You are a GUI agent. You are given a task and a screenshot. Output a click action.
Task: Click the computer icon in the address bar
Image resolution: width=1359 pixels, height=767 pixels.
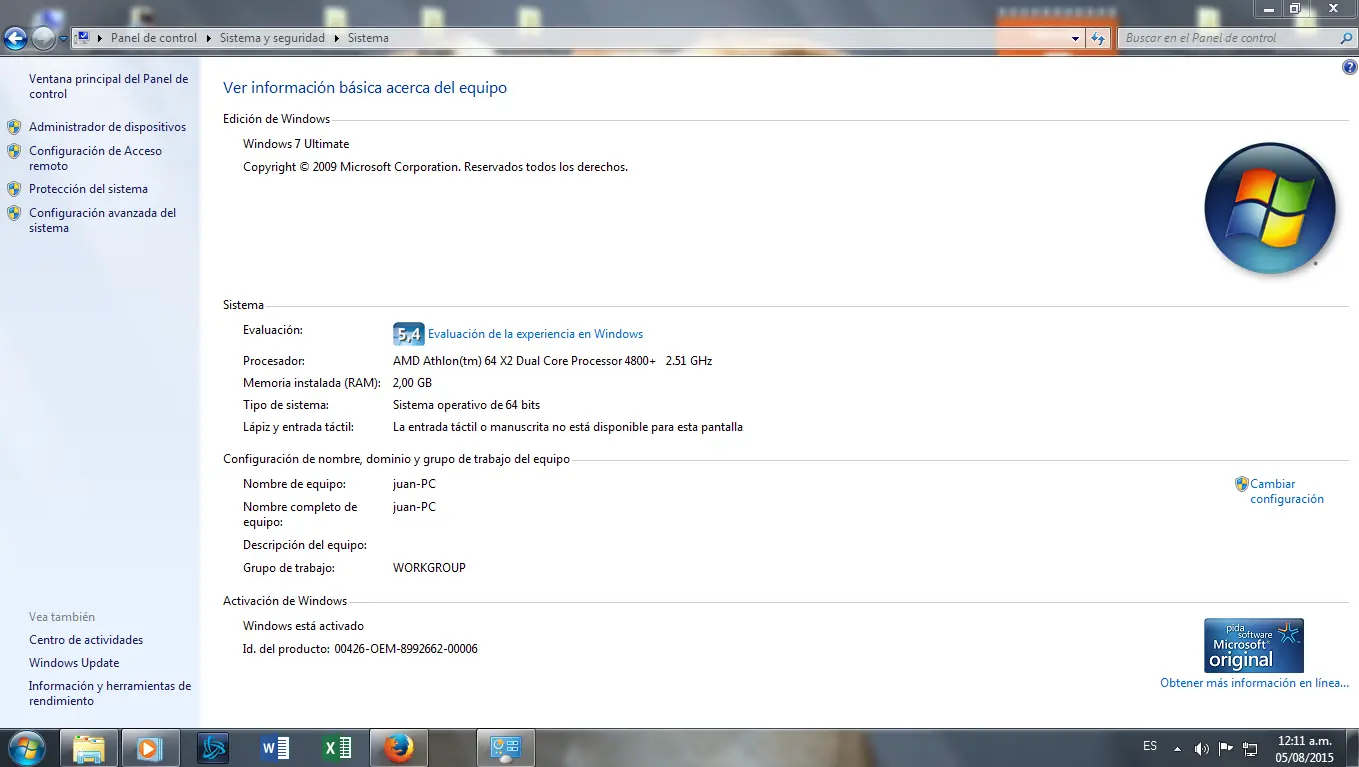click(x=84, y=38)
